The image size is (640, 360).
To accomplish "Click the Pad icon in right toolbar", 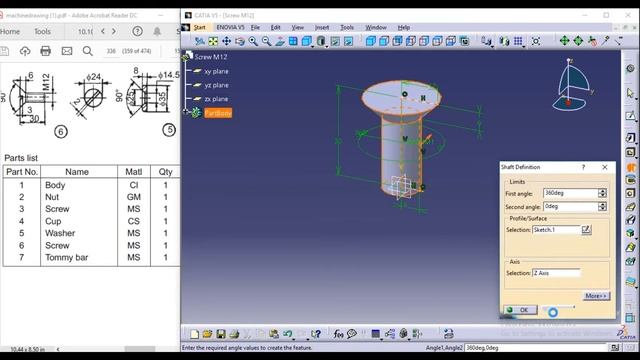I will [630, 138].
